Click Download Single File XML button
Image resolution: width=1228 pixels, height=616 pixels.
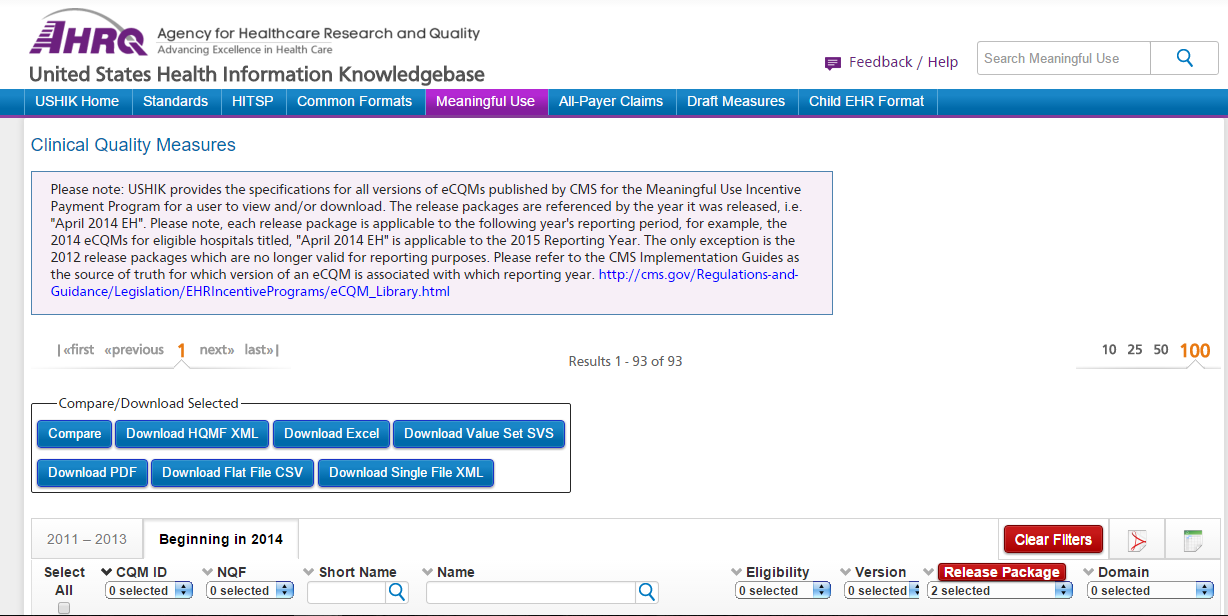[406, 473]
